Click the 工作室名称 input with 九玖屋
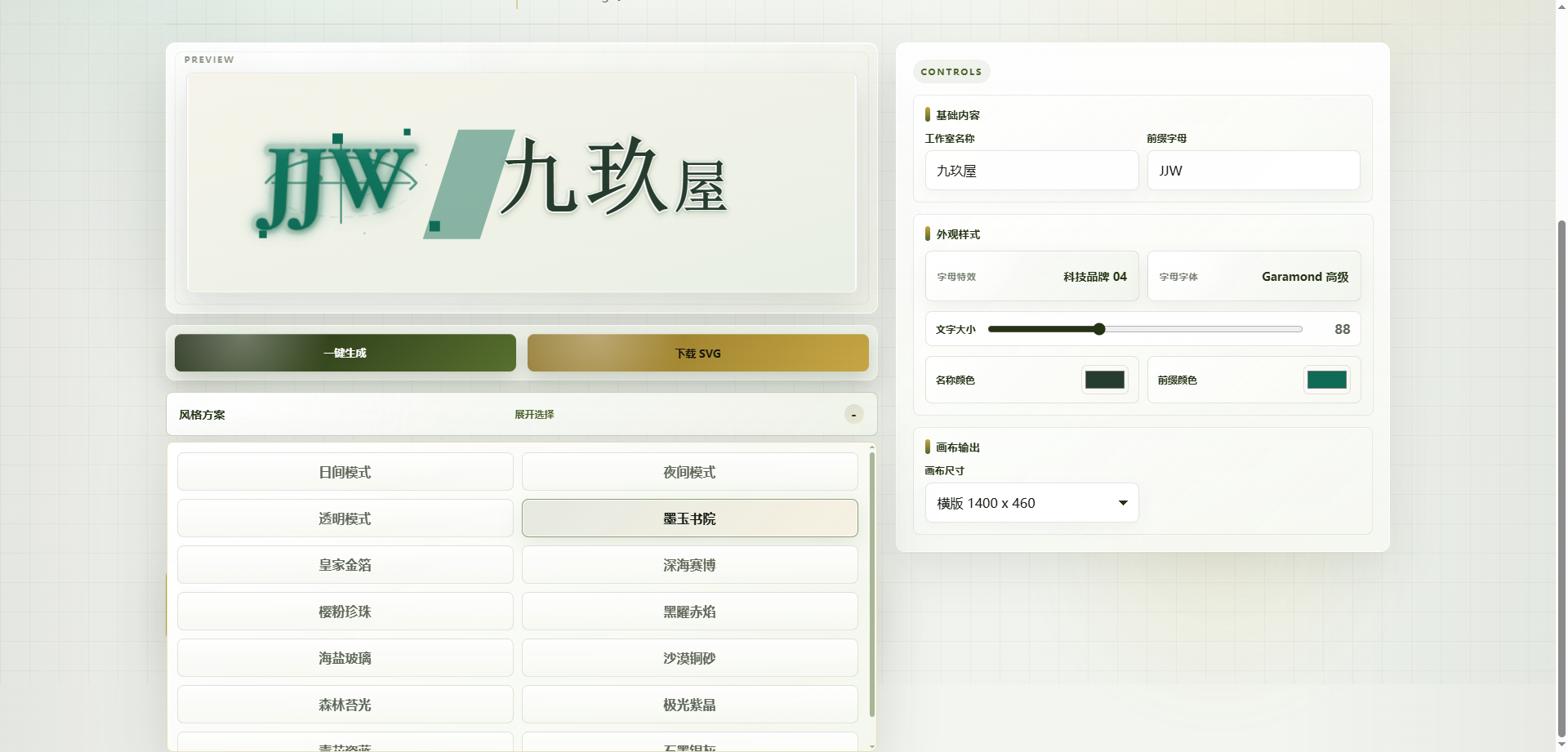 1031,171
